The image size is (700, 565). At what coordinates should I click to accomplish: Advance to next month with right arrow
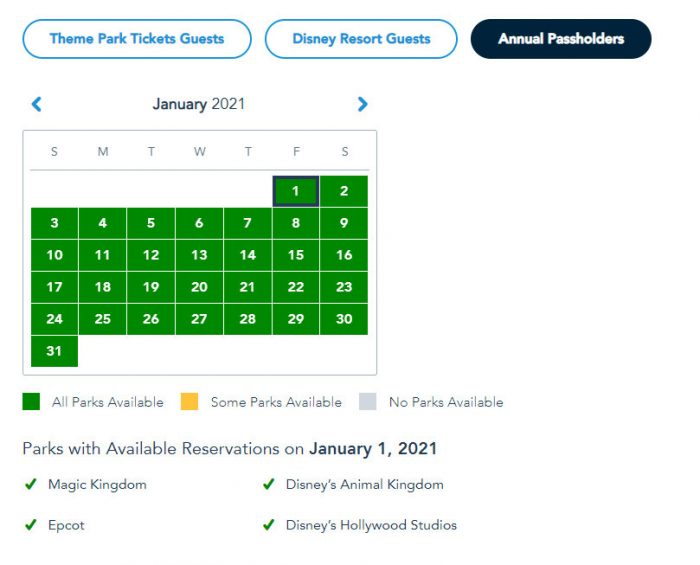click(x=362, y=104)
